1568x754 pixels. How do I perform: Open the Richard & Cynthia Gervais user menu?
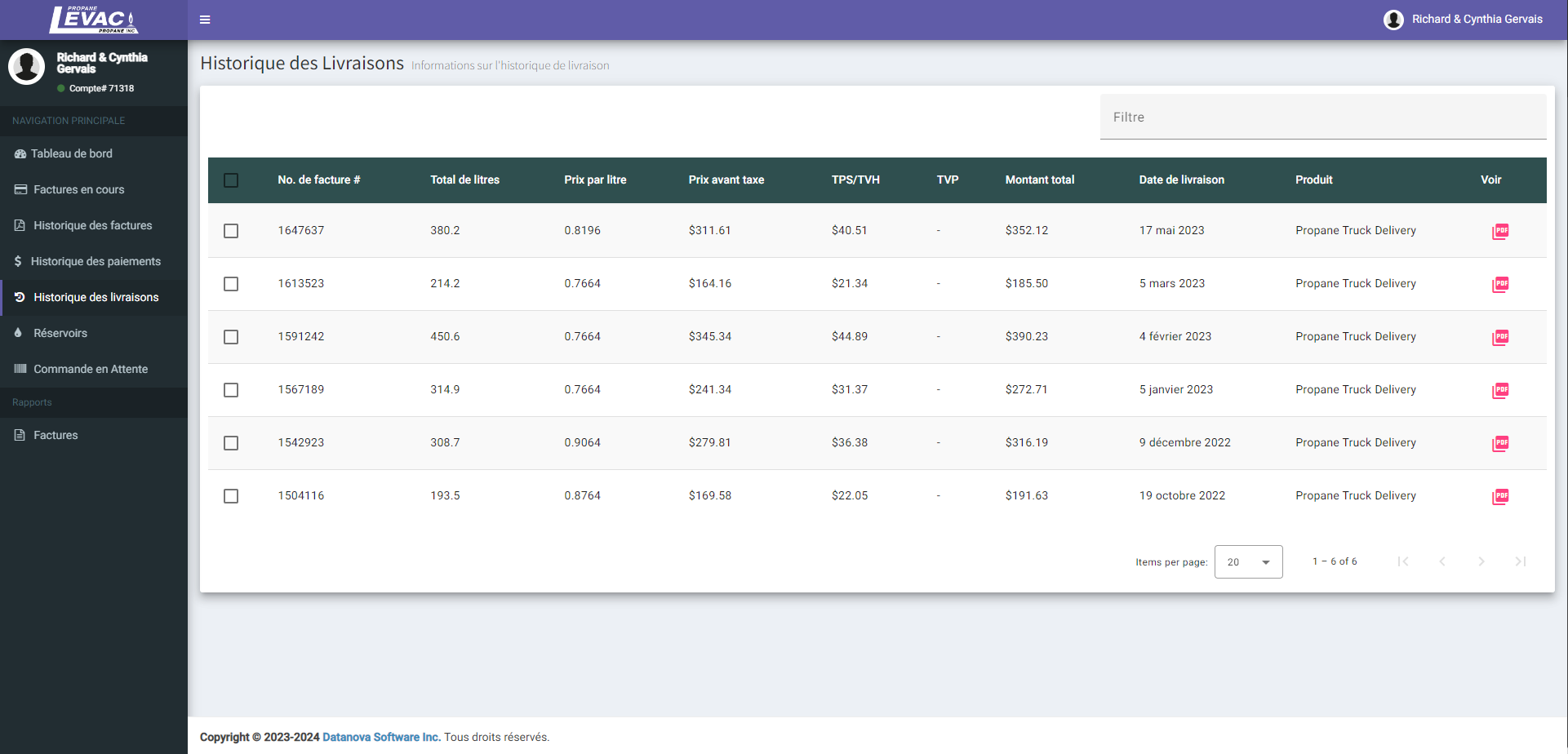point(1463,20)
